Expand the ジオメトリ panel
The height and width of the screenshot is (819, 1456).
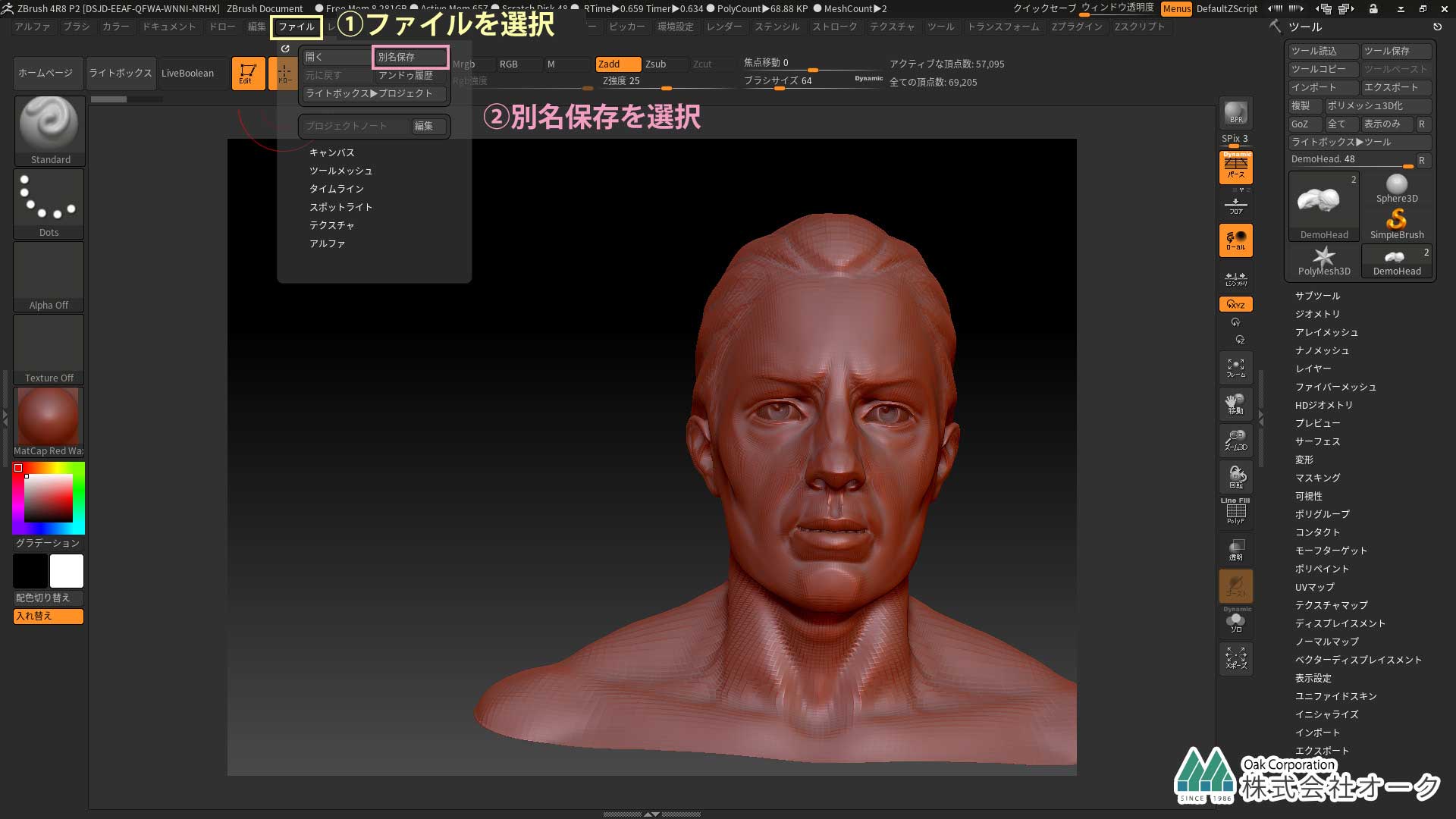(x=1317, y=313)
